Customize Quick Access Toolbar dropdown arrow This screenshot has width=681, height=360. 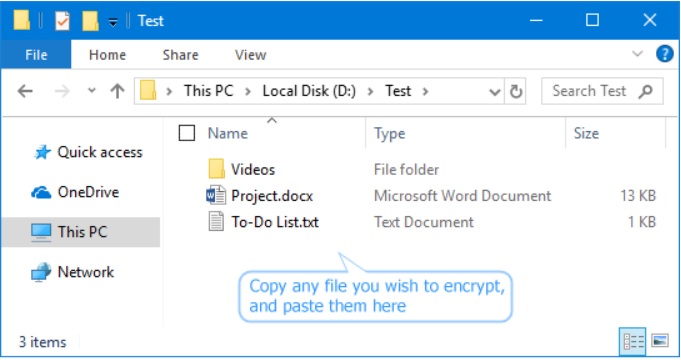[113, 22]
